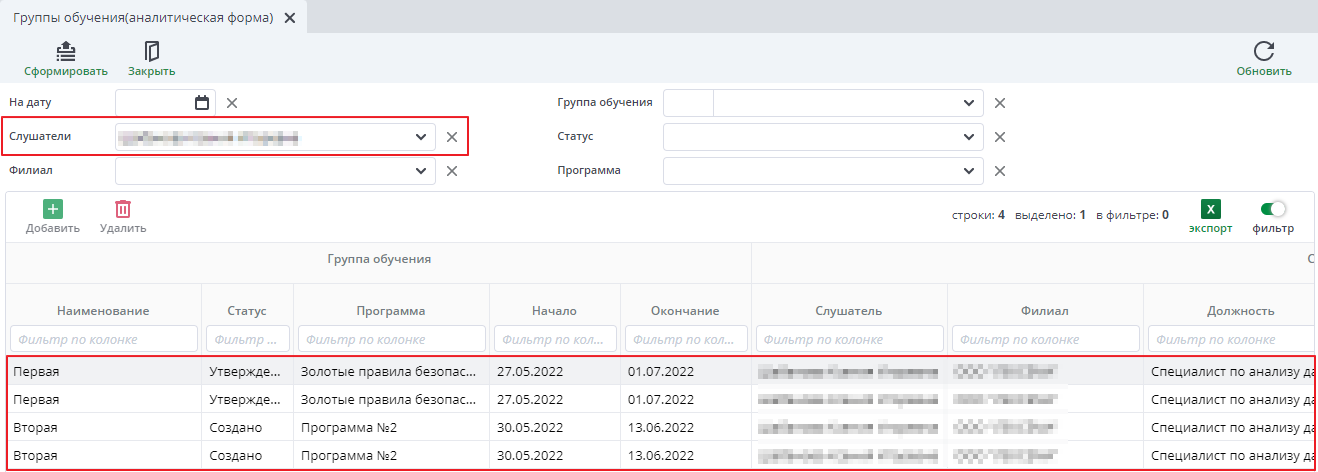Clear the Группа обучения field with X
This screenshot has width=1318, height=472.
pos(999,103)
